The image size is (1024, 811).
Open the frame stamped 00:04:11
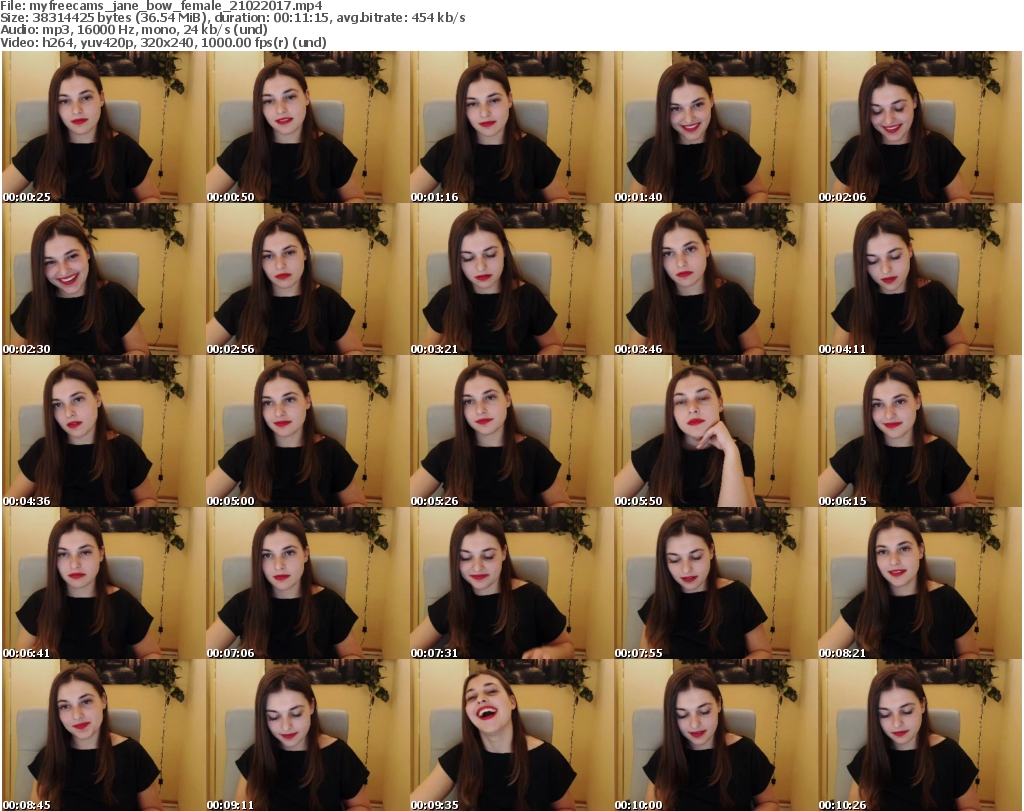tap(920, 279)
